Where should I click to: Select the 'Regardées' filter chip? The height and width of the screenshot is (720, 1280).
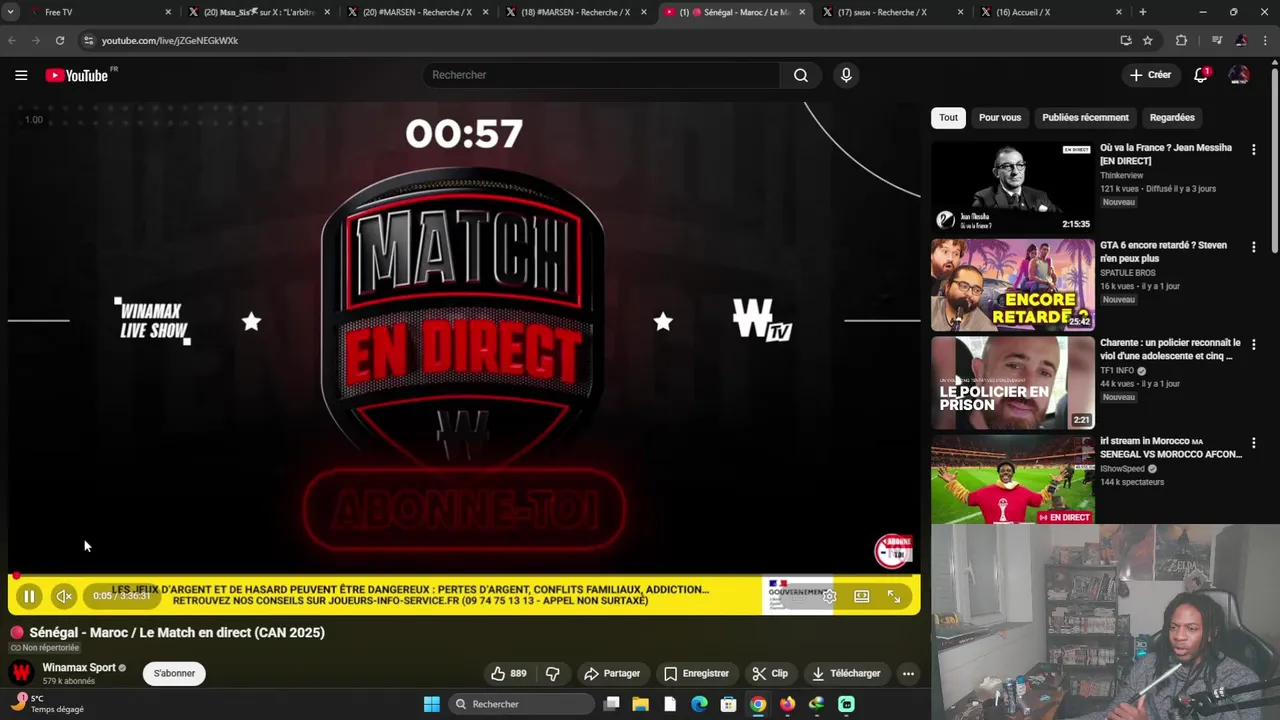point(1172,117)
